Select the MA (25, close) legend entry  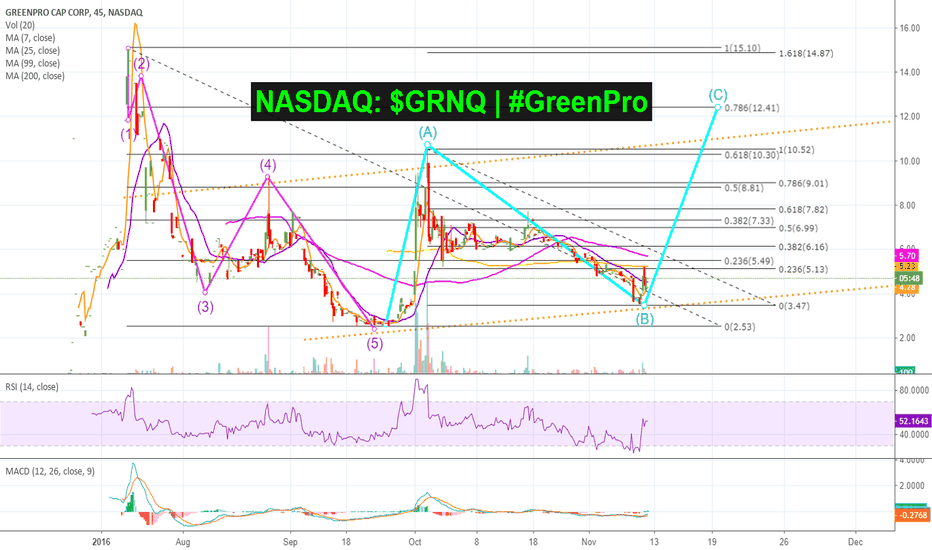(33, 51)
